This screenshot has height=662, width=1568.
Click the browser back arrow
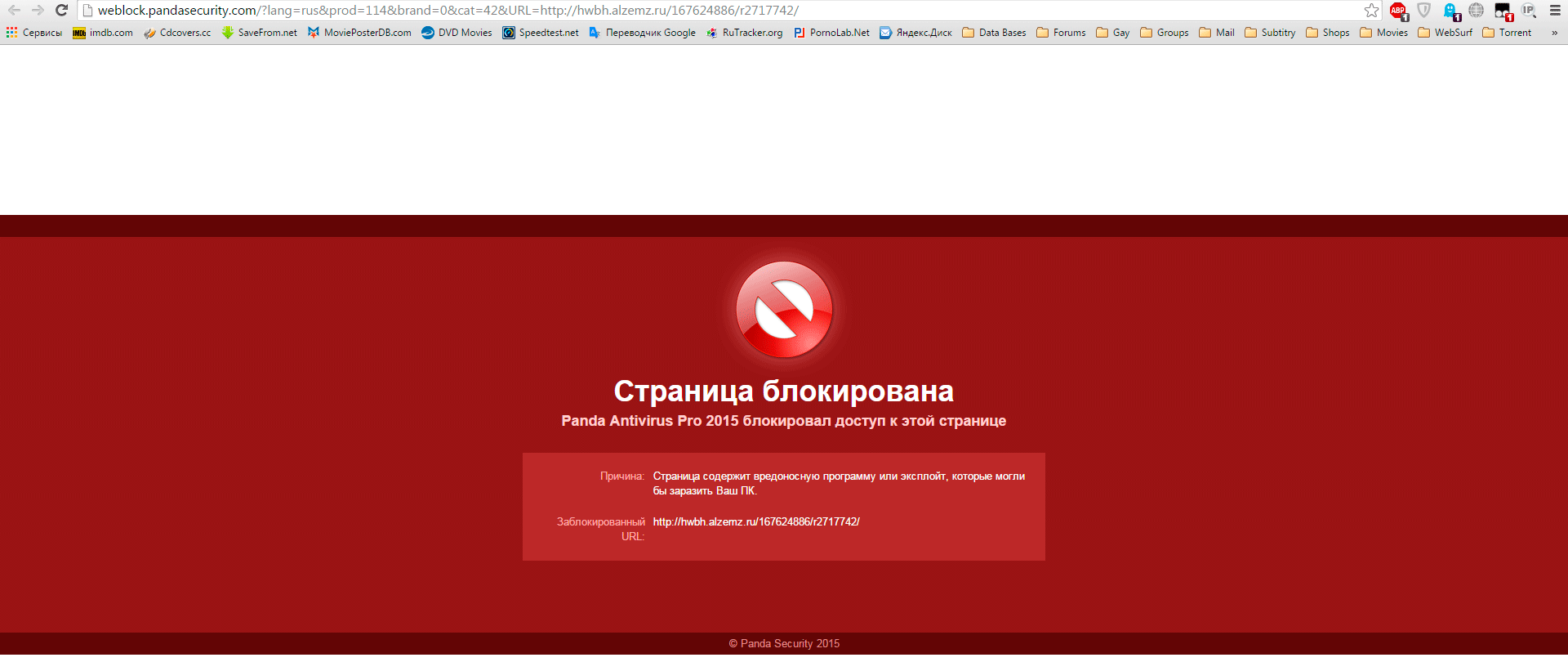(14, 11)
